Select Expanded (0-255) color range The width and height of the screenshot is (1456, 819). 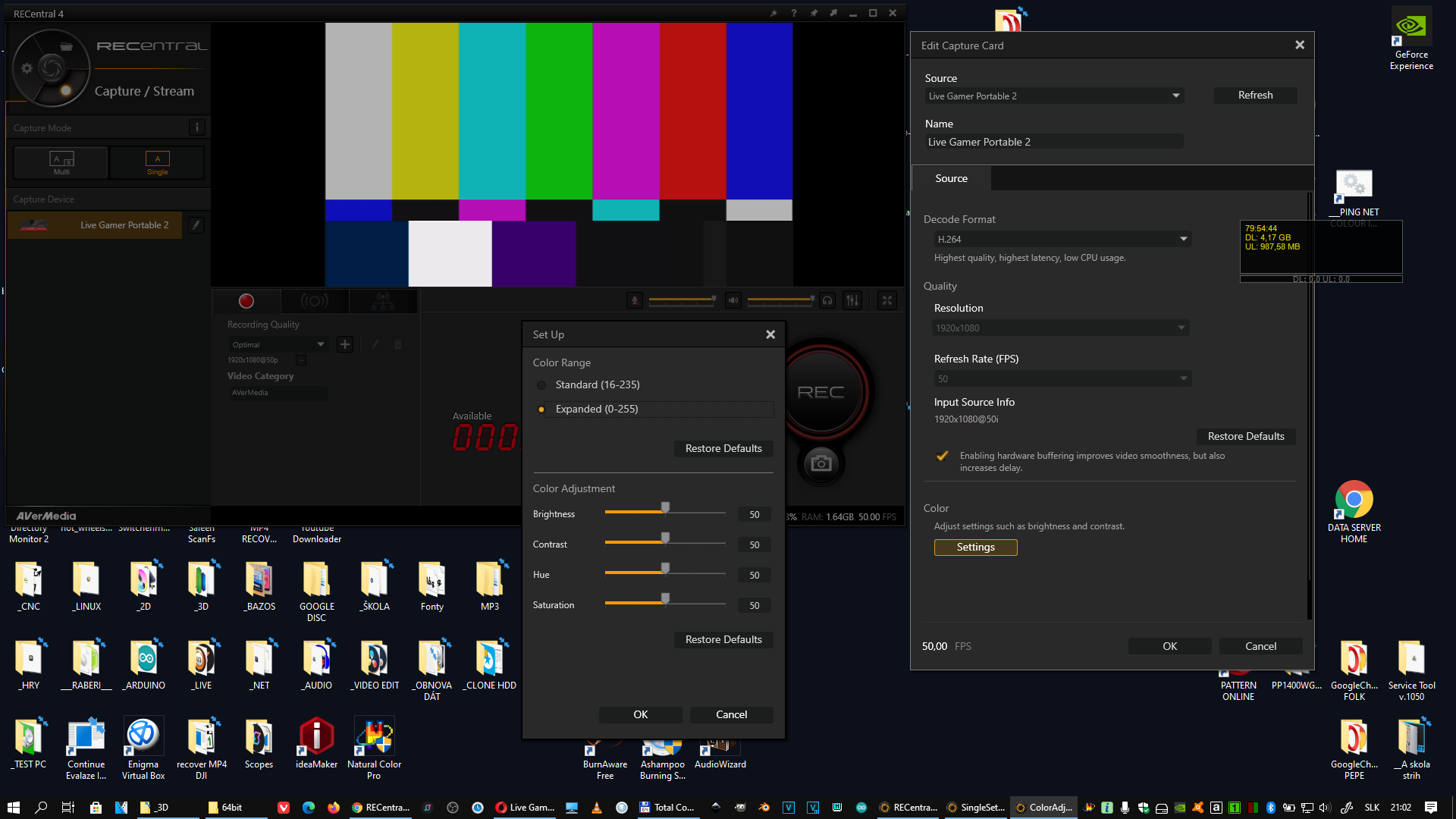coord(541,409)
